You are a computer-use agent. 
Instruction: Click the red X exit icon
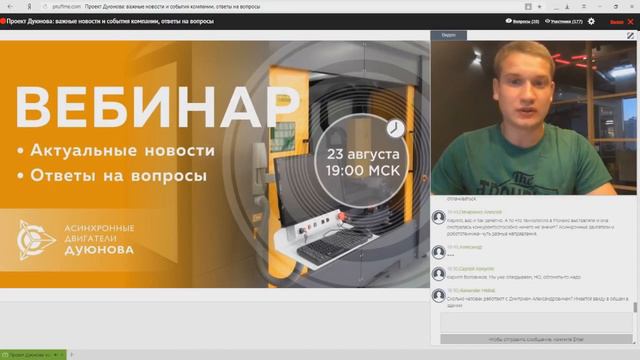pos(631,21)
